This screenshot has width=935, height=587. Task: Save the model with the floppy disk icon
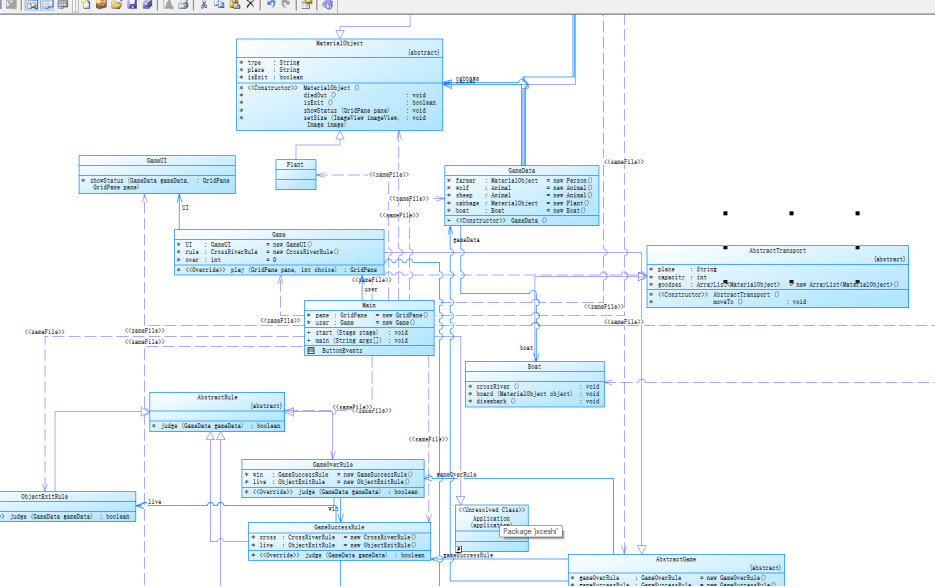tap(132, 4)
